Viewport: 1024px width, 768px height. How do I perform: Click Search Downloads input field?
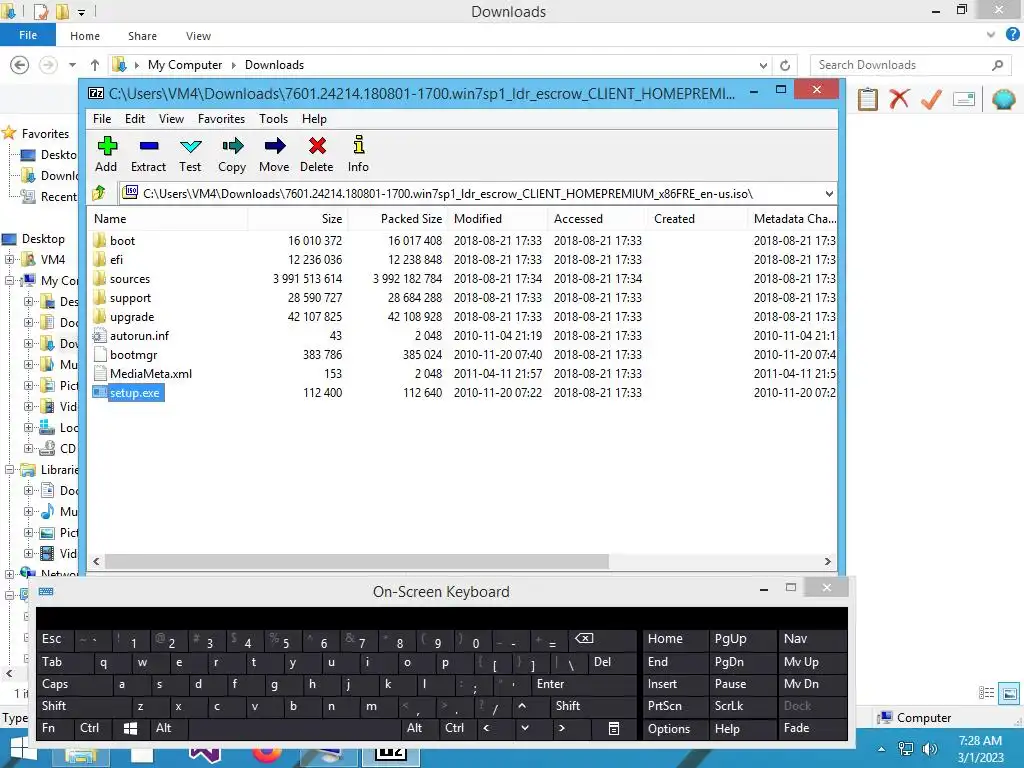pos(911,65)
